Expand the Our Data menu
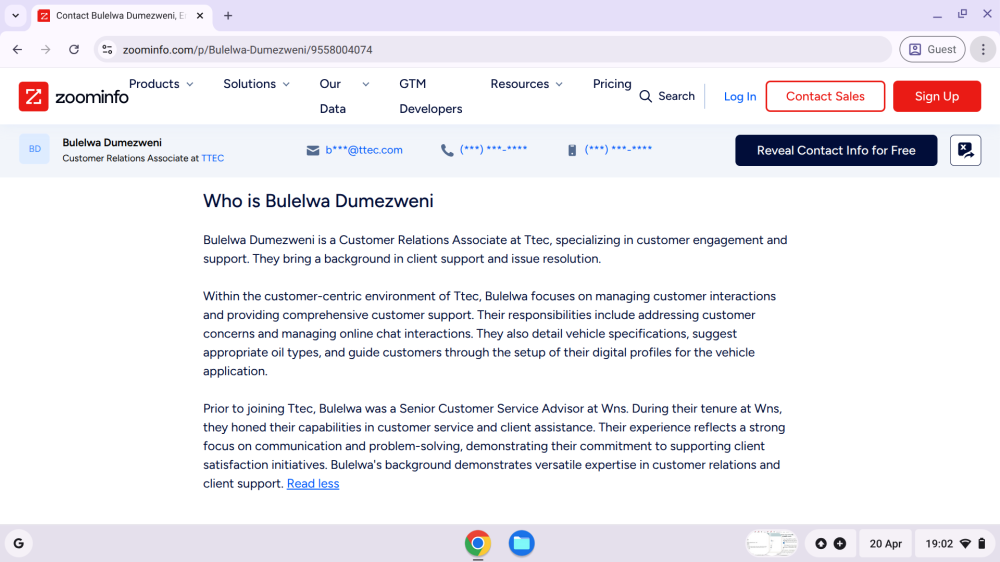Screen dimensions: 1000x562 [x=344, y=96]
